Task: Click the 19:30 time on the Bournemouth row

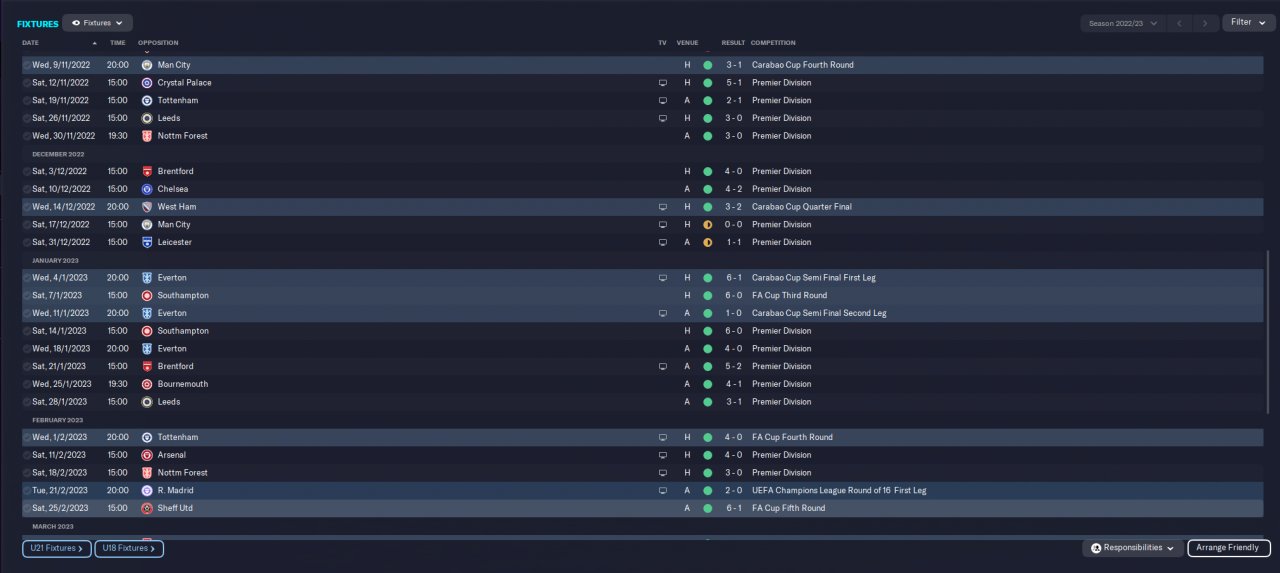Action: pyautogui.click(x=118, y=384)
